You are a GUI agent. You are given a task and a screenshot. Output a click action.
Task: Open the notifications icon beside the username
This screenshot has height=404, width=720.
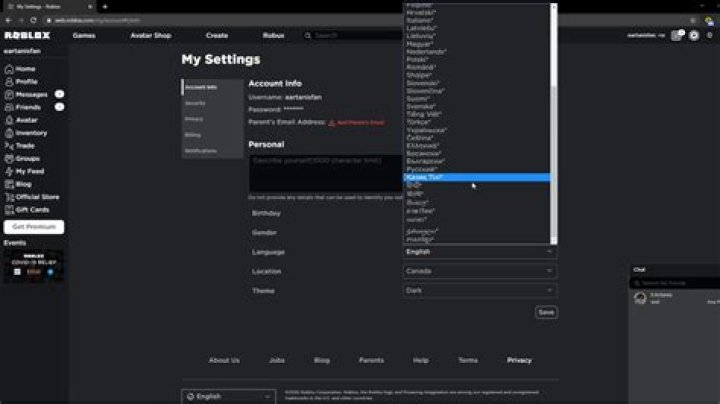pyautogui.click(x=677, y=35)
